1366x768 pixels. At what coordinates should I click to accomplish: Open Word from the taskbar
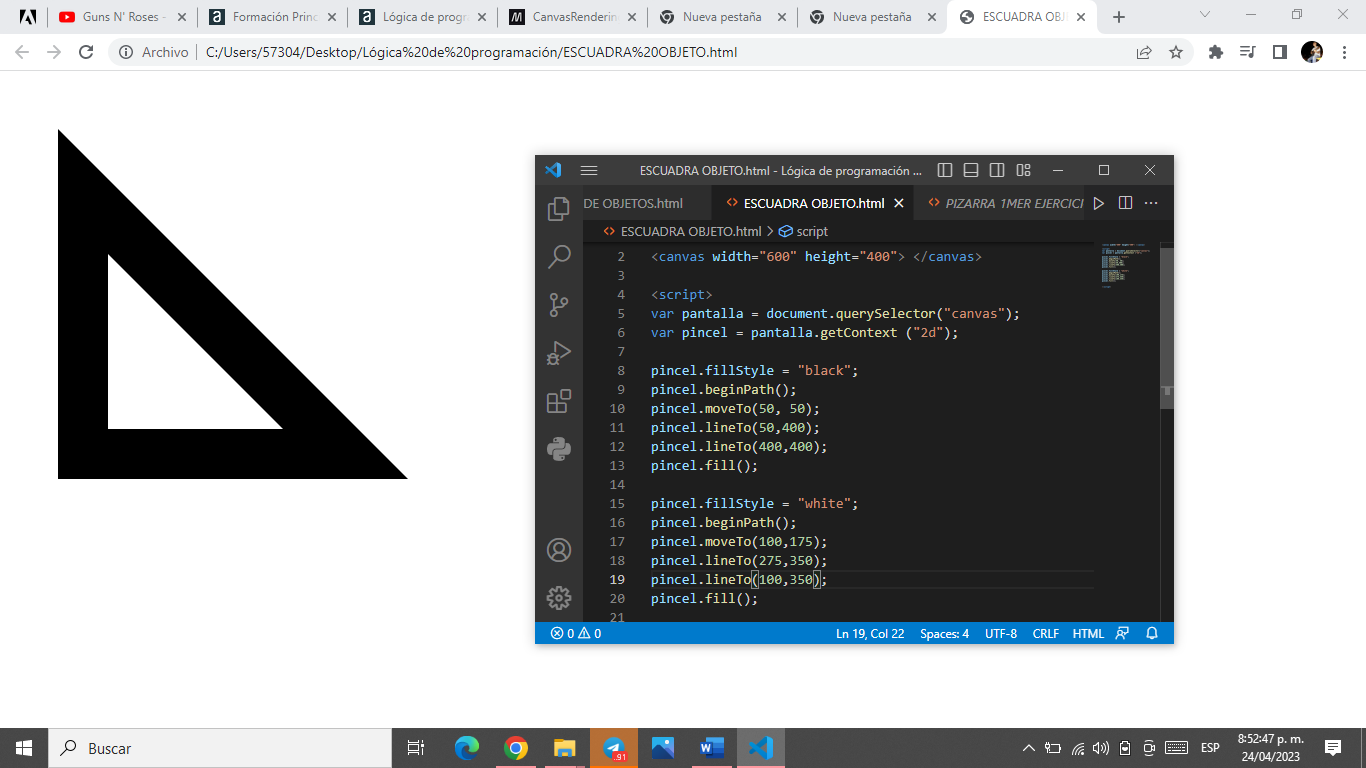click(712, 748)
